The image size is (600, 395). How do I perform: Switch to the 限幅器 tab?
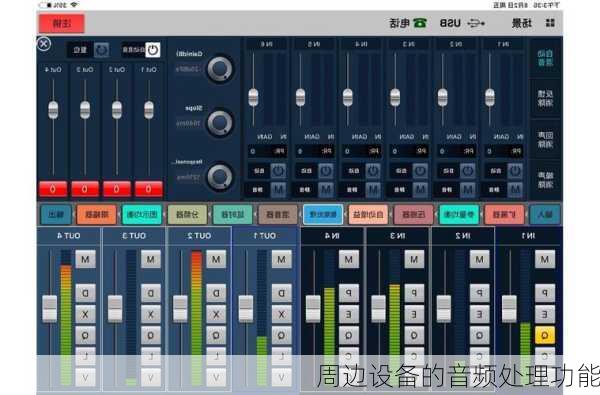(96, 214)
